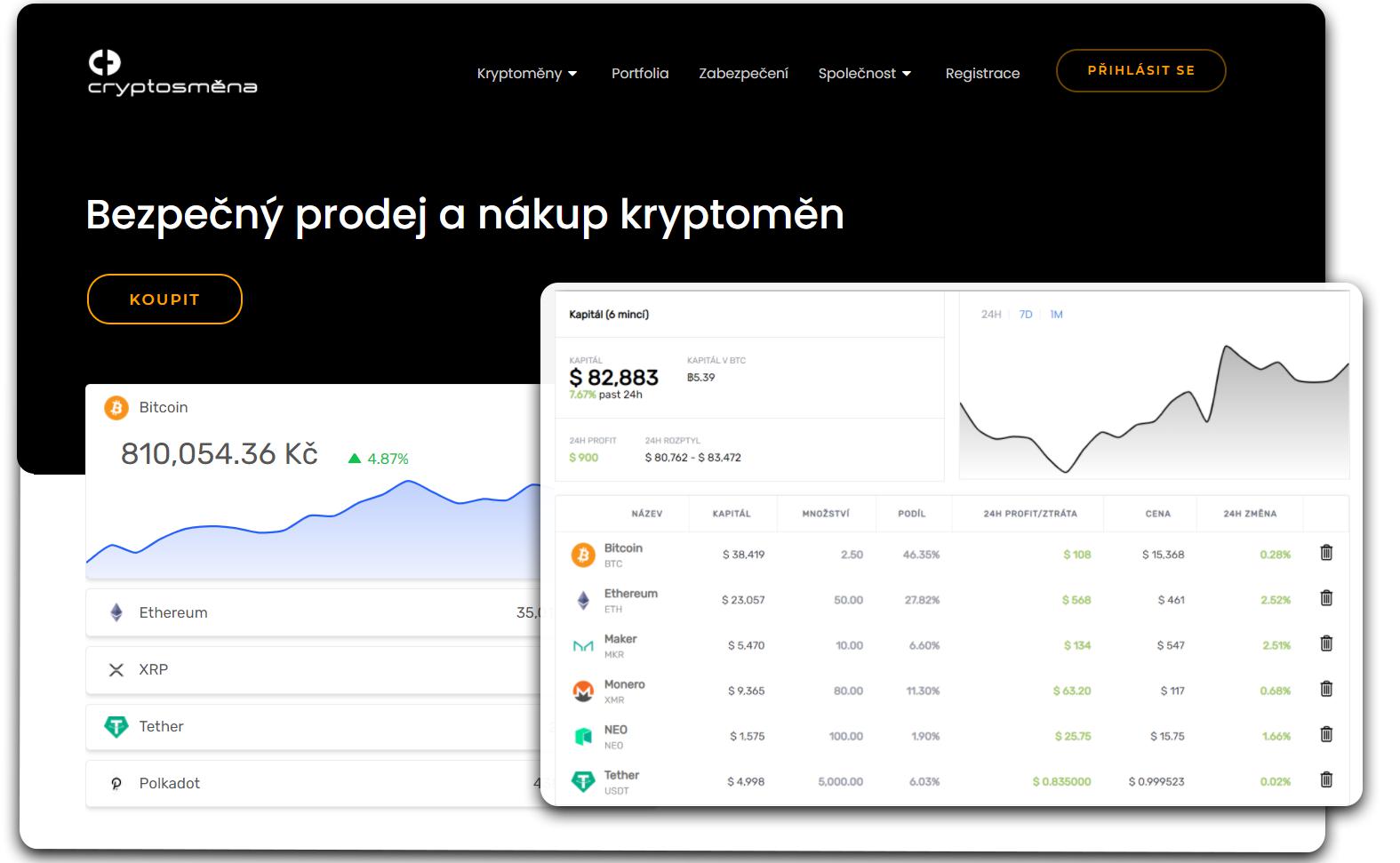Click Bitcoin price 810,054.36 Kč
This screenshot has height=863, width=1400.
click(220, 453)
